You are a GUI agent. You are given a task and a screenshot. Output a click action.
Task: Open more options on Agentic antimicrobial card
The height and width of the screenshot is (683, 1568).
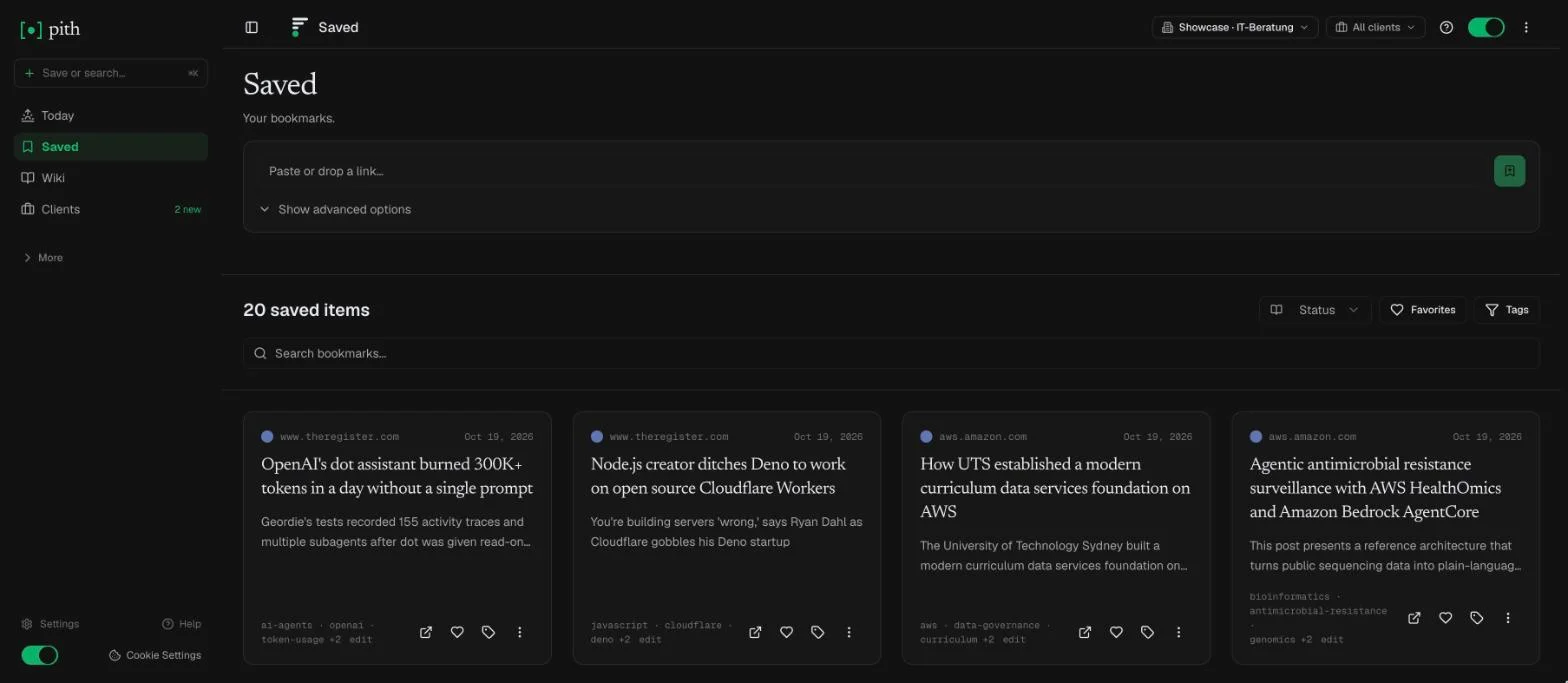click(x=1508, y=618)
